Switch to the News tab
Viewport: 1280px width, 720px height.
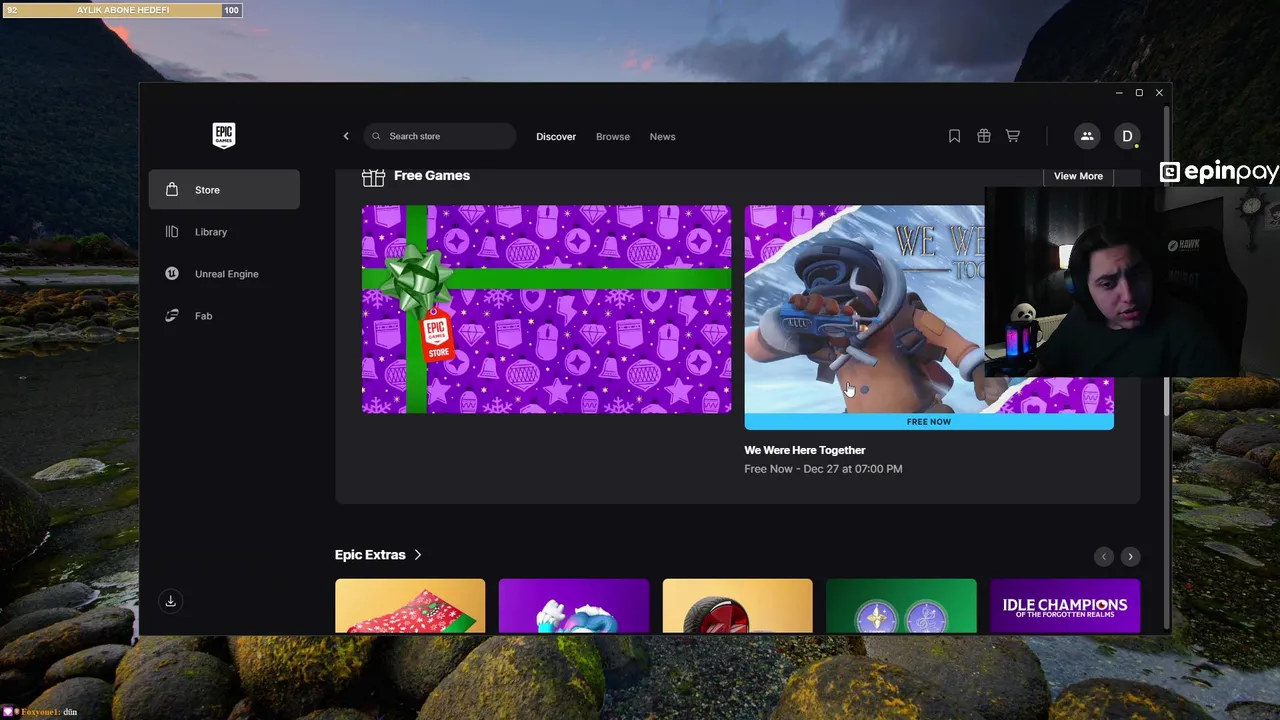coord(662,137)
